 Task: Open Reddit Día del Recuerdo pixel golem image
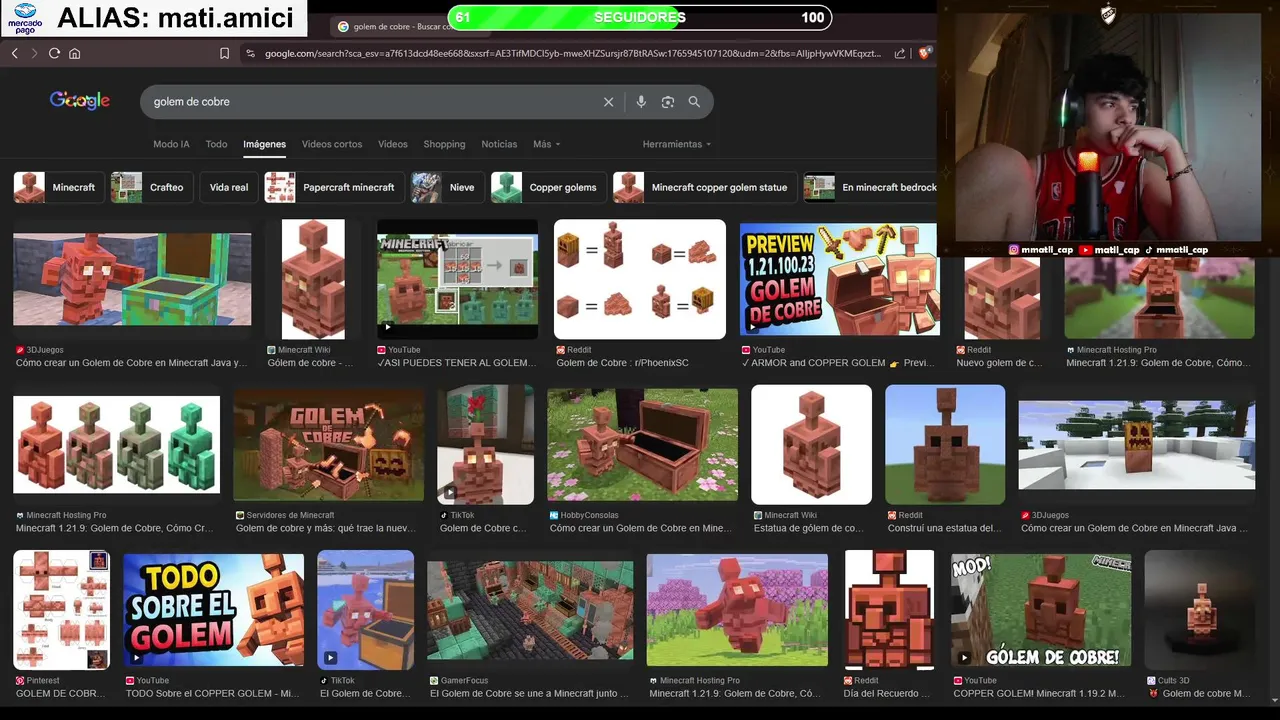[x=889, y=610]
